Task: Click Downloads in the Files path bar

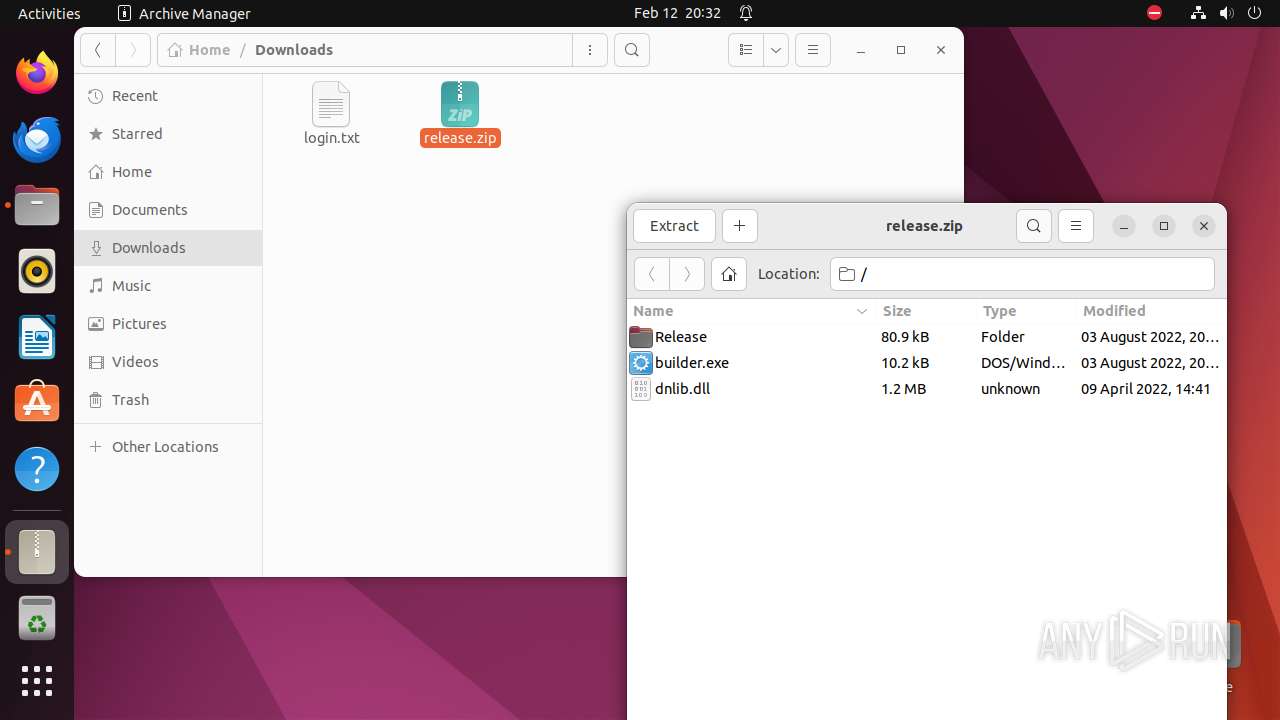Action: (294, 50)
